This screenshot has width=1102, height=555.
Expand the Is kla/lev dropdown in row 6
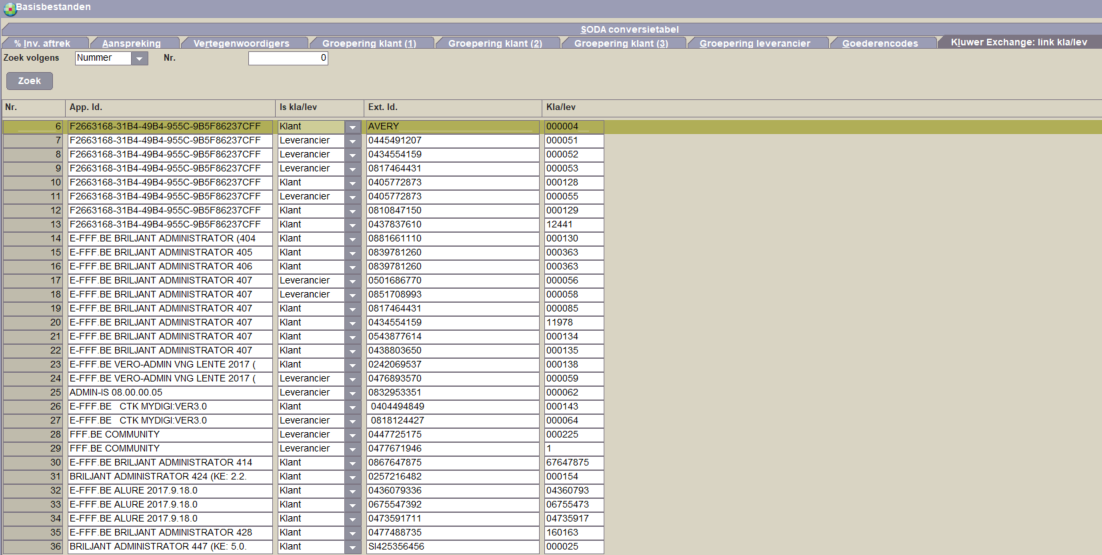pos(352,127)
